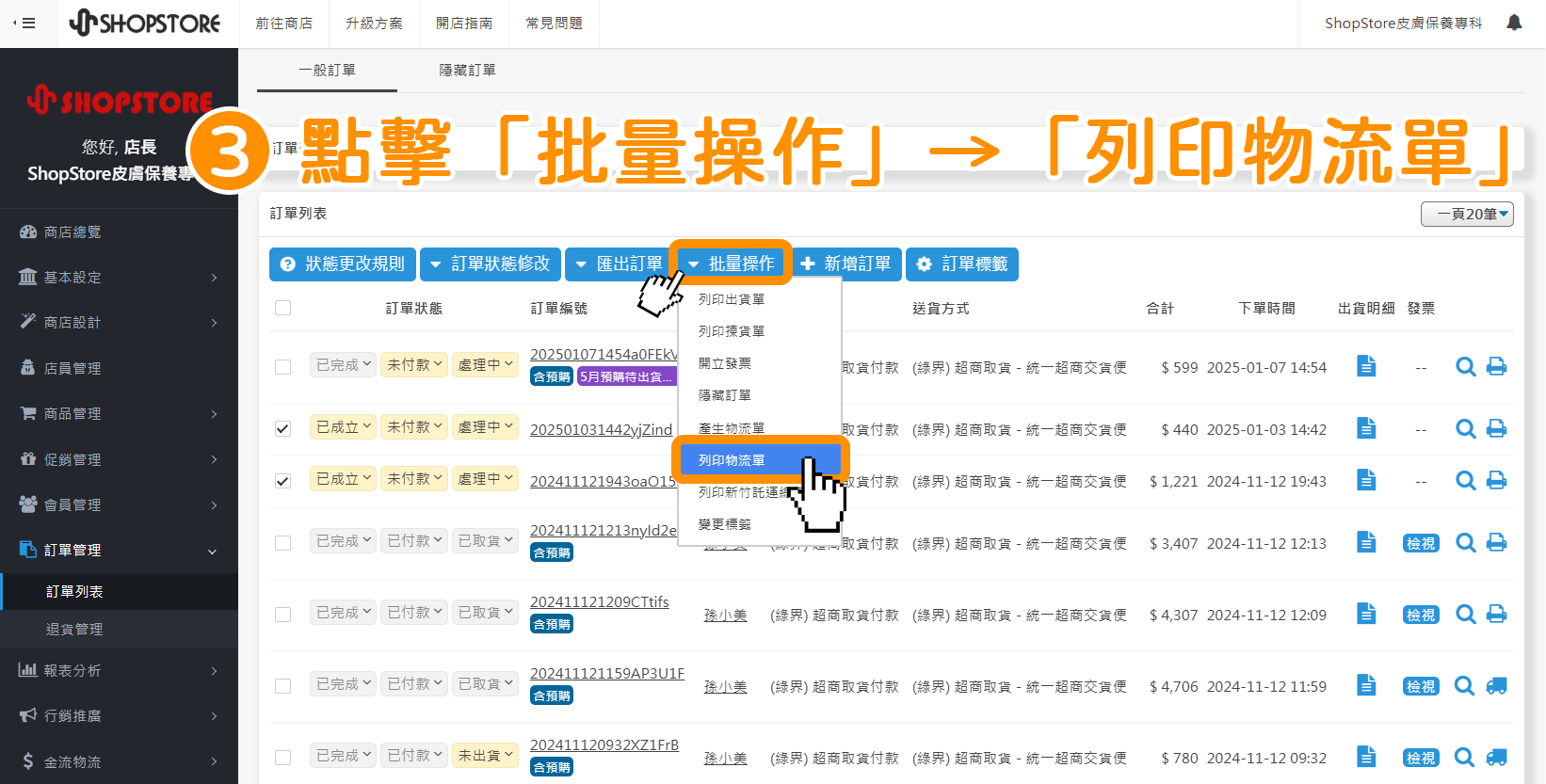Click 檢視 invoice button for $3,407 order
The image size is (1546, 784).
coord(1421,543)
